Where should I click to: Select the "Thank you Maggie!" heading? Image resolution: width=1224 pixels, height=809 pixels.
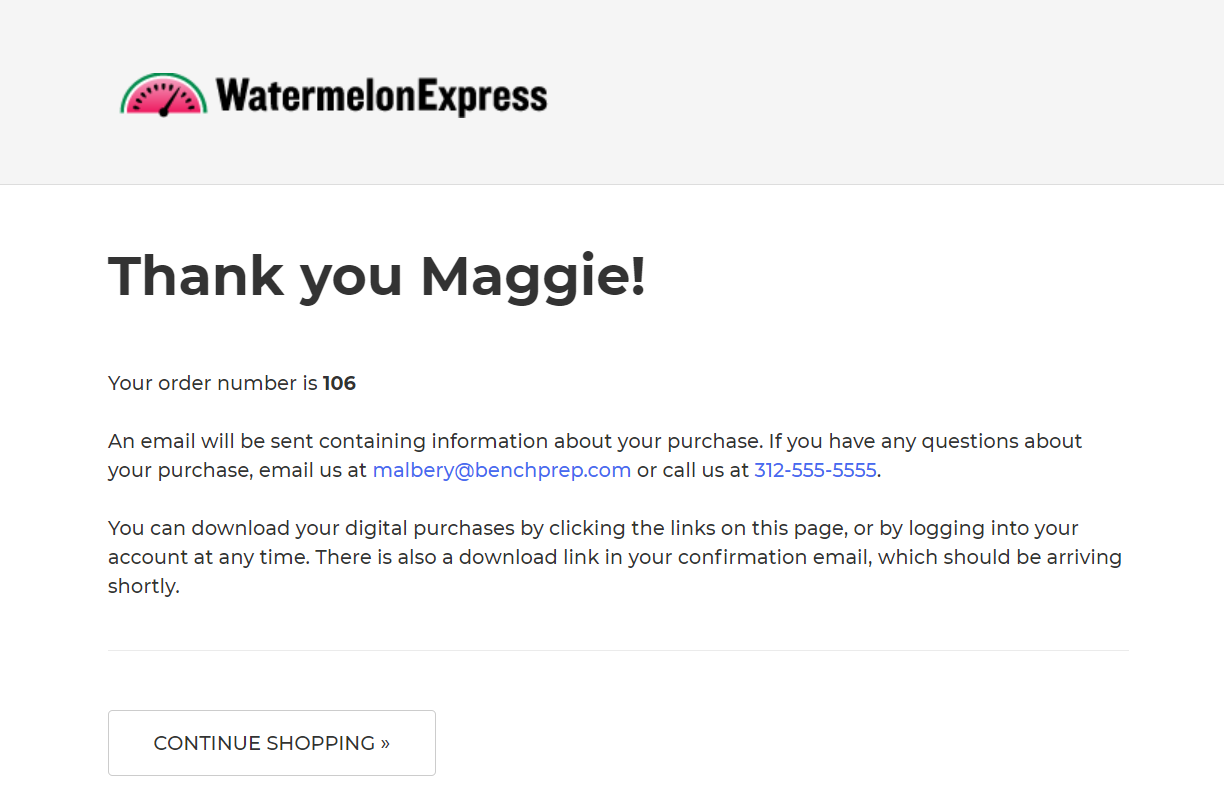(377, 276)
